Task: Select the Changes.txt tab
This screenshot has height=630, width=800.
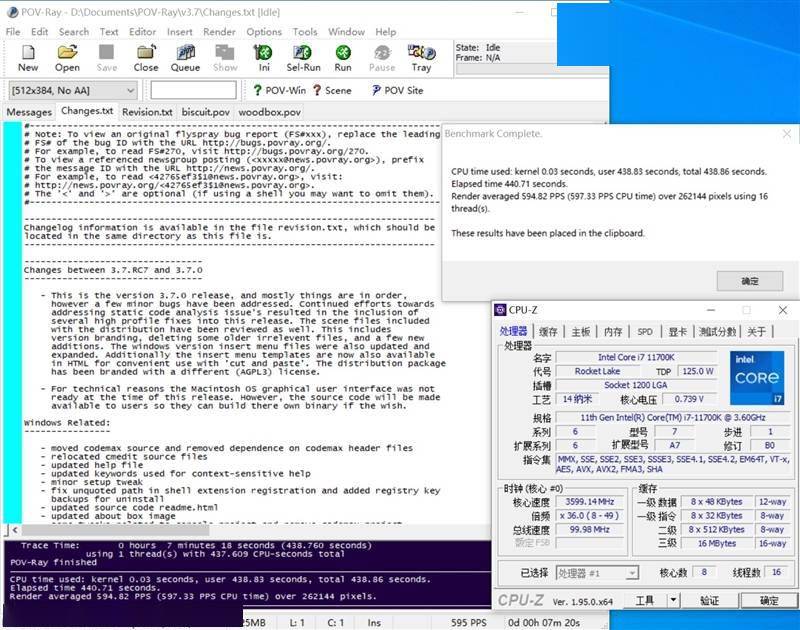Action: [x=87, y=111]
